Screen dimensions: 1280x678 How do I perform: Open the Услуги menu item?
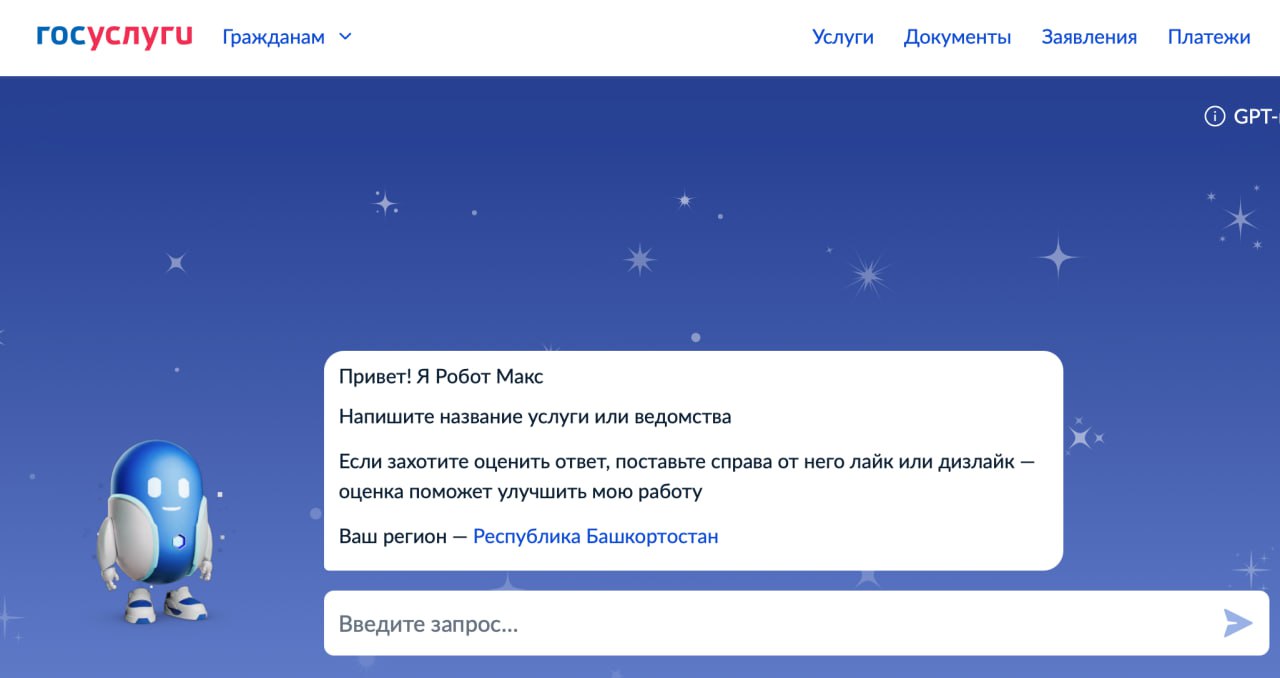[x=842, y=37]
